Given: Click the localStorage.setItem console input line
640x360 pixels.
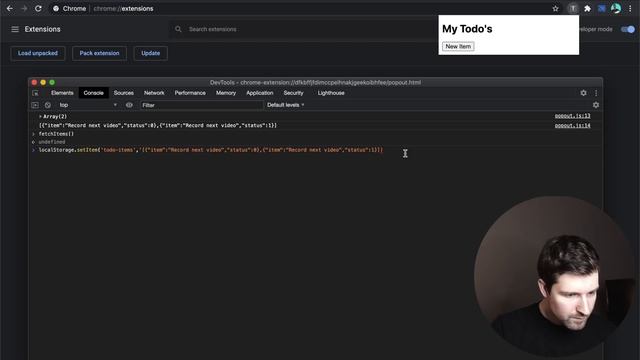Looking at the screenshot, I should point(211,150).
